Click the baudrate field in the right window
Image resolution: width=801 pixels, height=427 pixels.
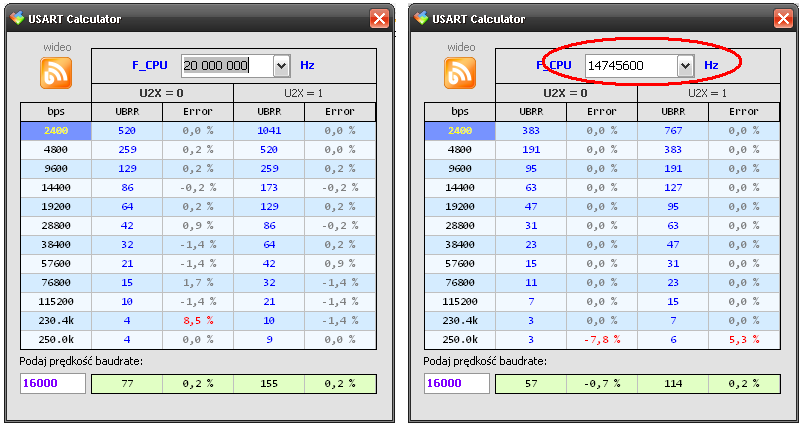pyautogui.click(x=457, y=384)
